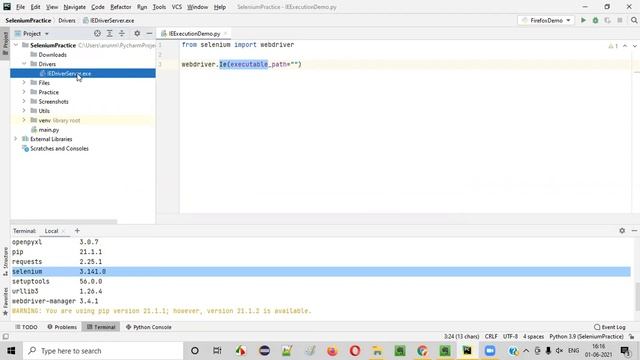Open the Run menu
Screen dimensions: 640x360
tap(142, 7)
